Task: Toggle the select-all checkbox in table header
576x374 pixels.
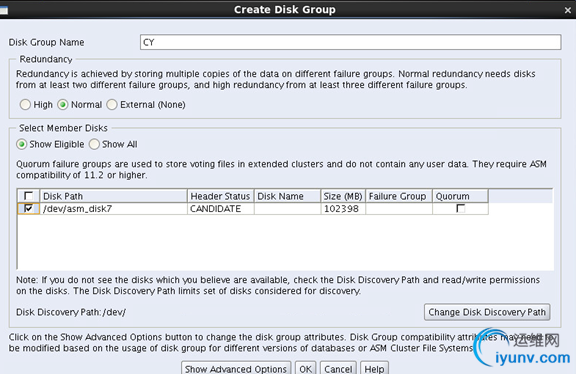Action: click(x=28, y=196)
